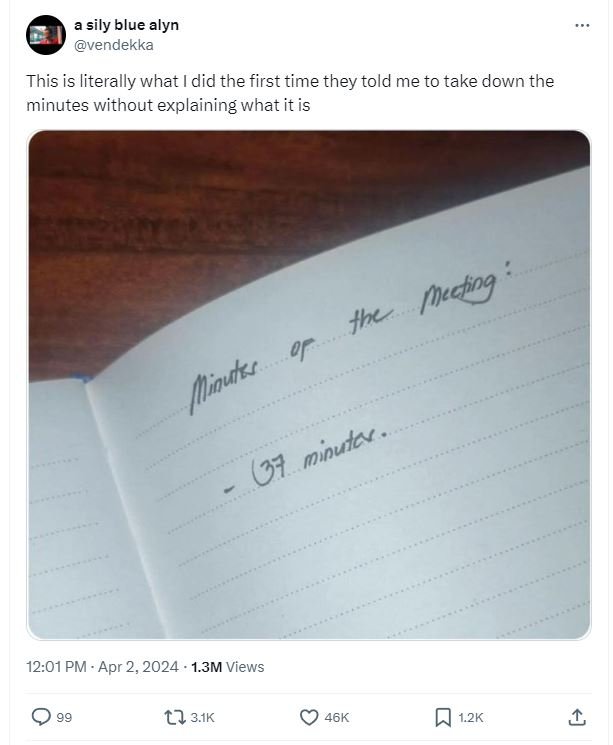Screen dimensions: 613x745
Task: Open the notebook photo attachment
Action: click(x=309, y=384)
